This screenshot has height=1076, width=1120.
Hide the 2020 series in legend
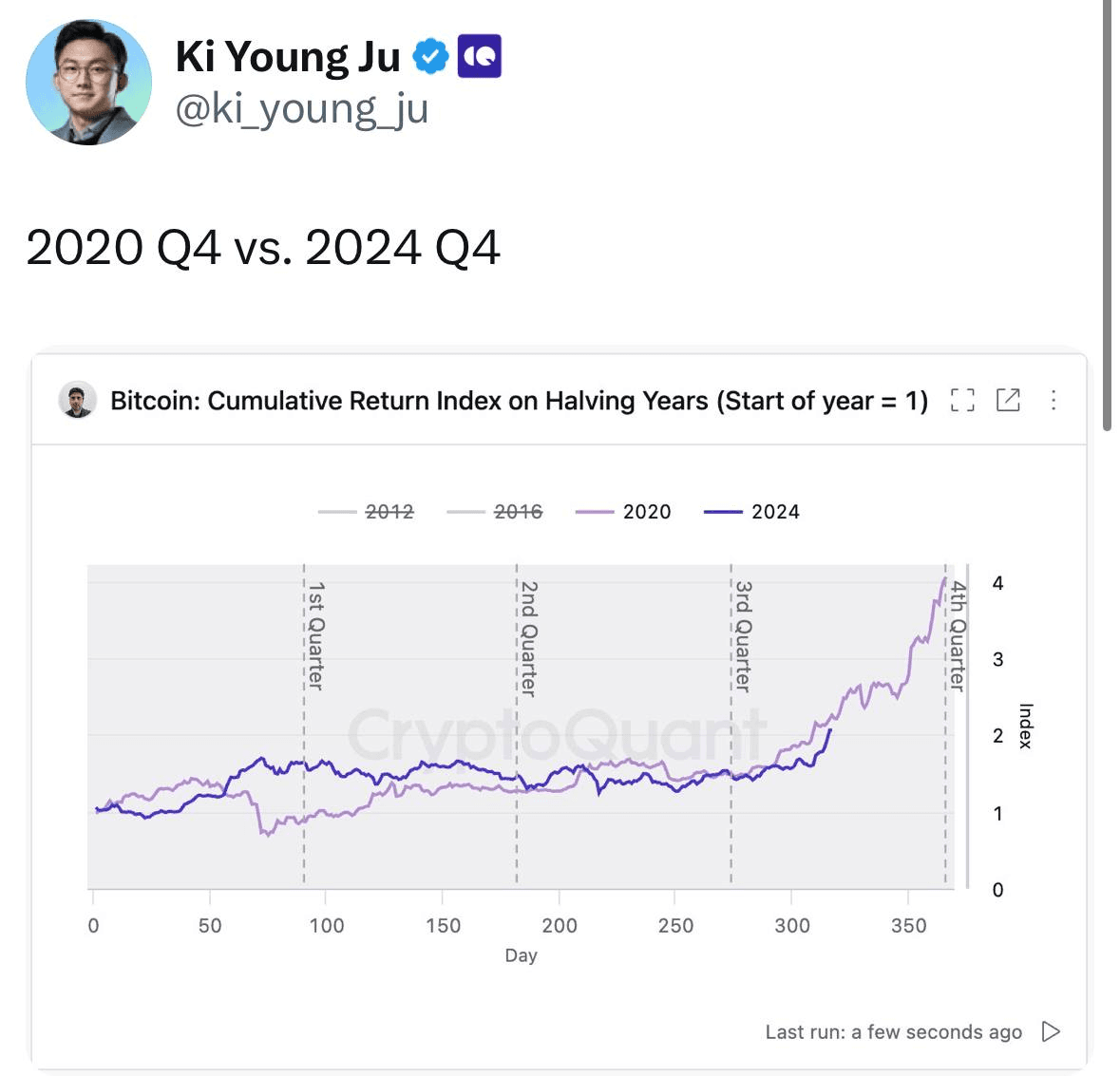(623, 512)
